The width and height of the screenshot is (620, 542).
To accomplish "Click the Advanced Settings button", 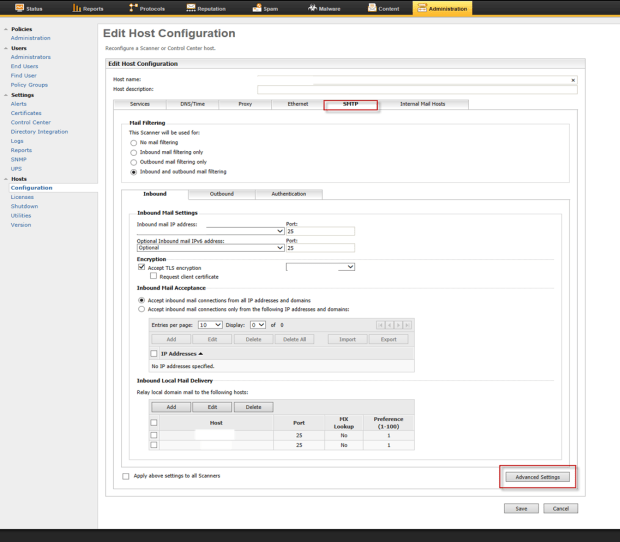I will (537, 477).
